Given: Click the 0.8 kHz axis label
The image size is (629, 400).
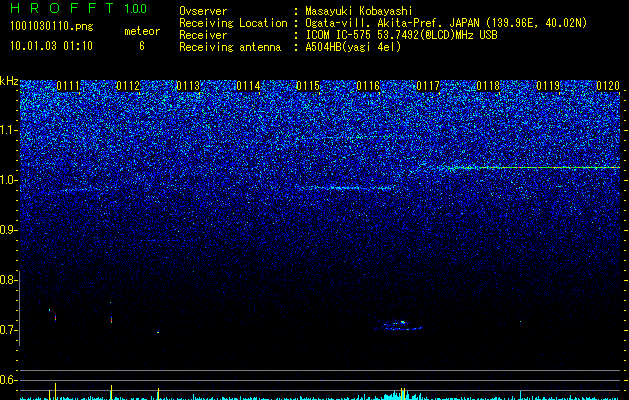Looking at the screenshot, I should 8,280.
